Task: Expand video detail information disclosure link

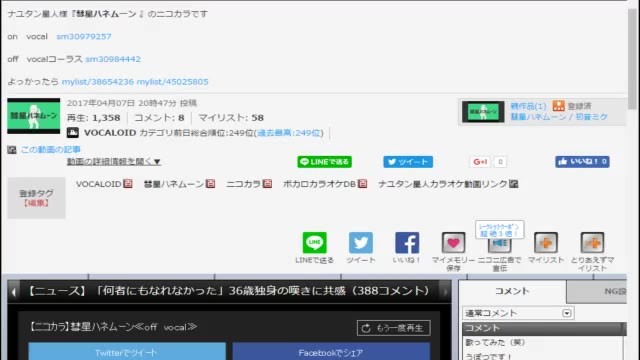Action: (114, 162)
